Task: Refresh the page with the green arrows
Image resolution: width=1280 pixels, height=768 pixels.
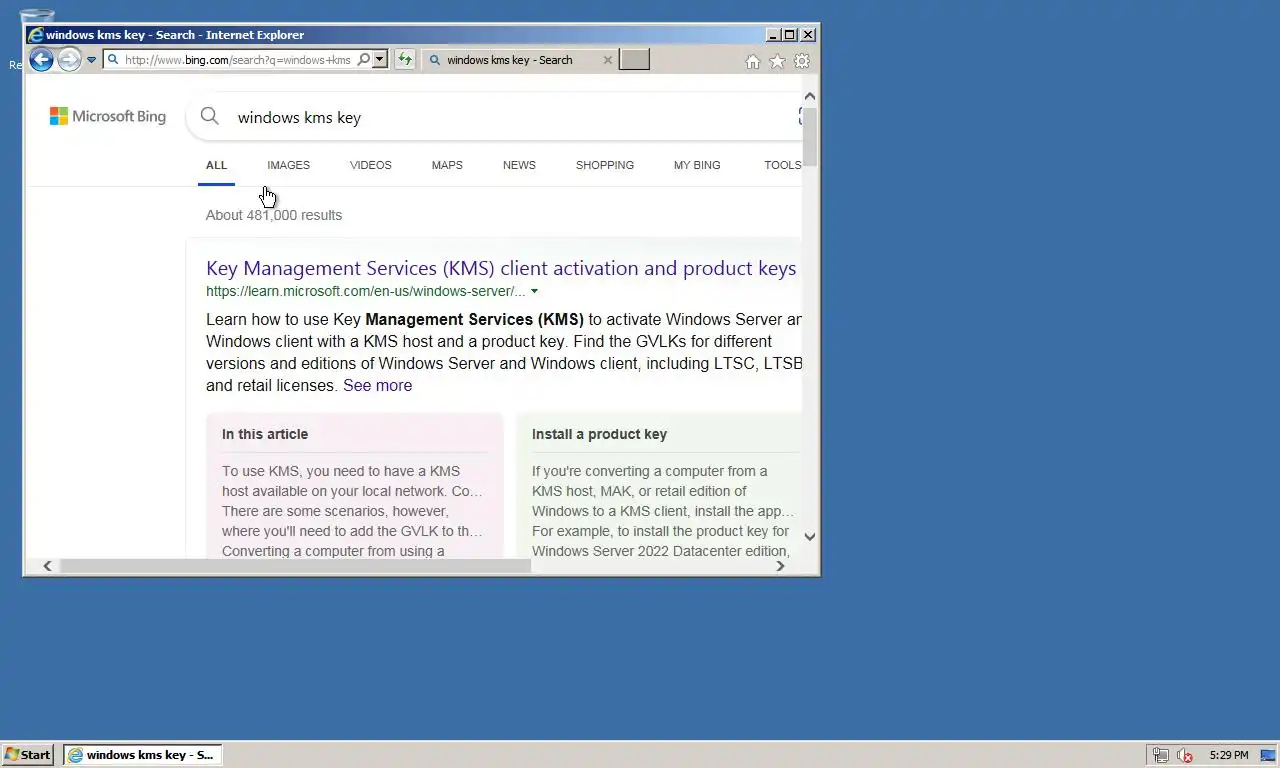Action: (x=404, y=60)
